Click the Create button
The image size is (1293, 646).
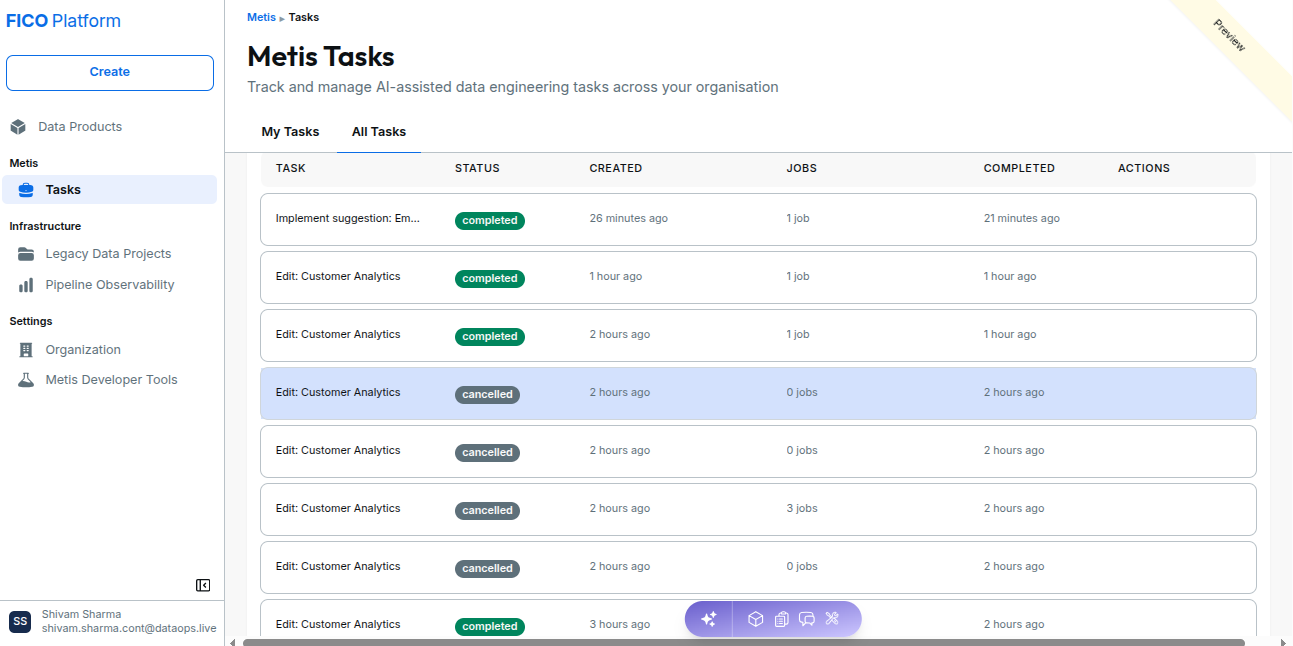tap(110, 73)
